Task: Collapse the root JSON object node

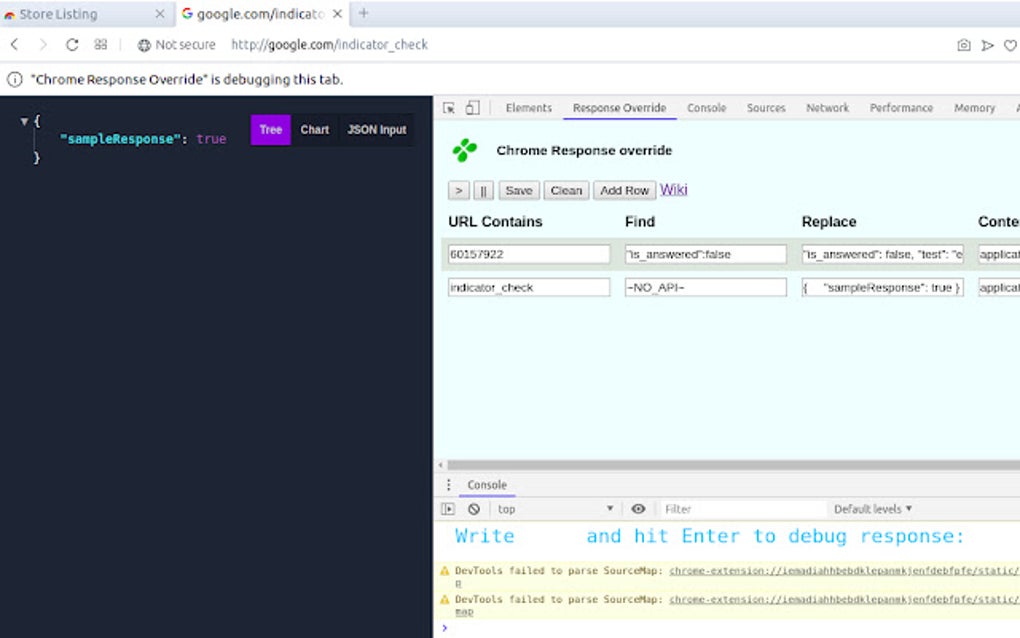Action: (x=24, y=120)
